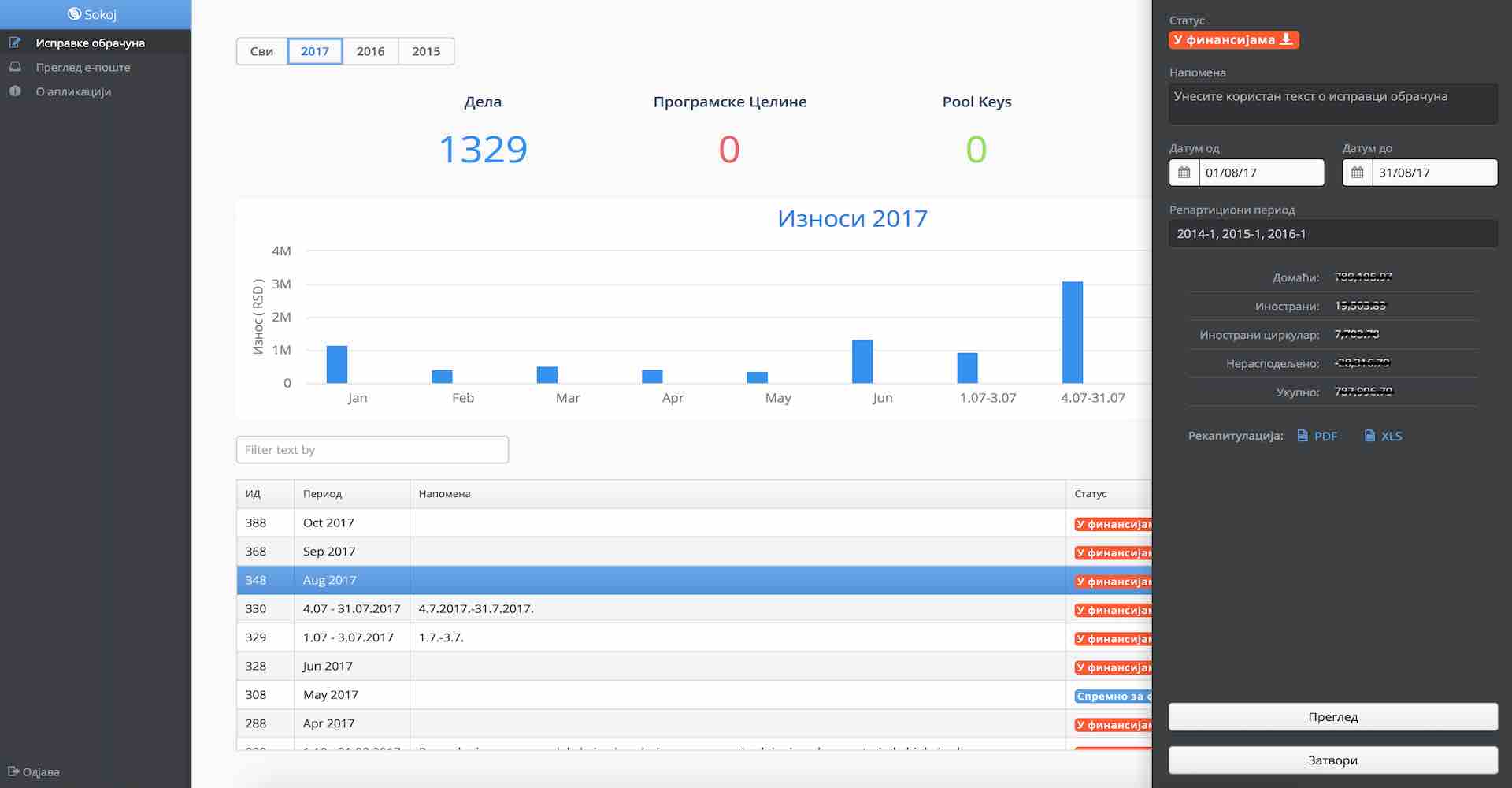This screenshot has width=1512, height=788.
Task: Click the Filter text by input
Action: point(372,450)
